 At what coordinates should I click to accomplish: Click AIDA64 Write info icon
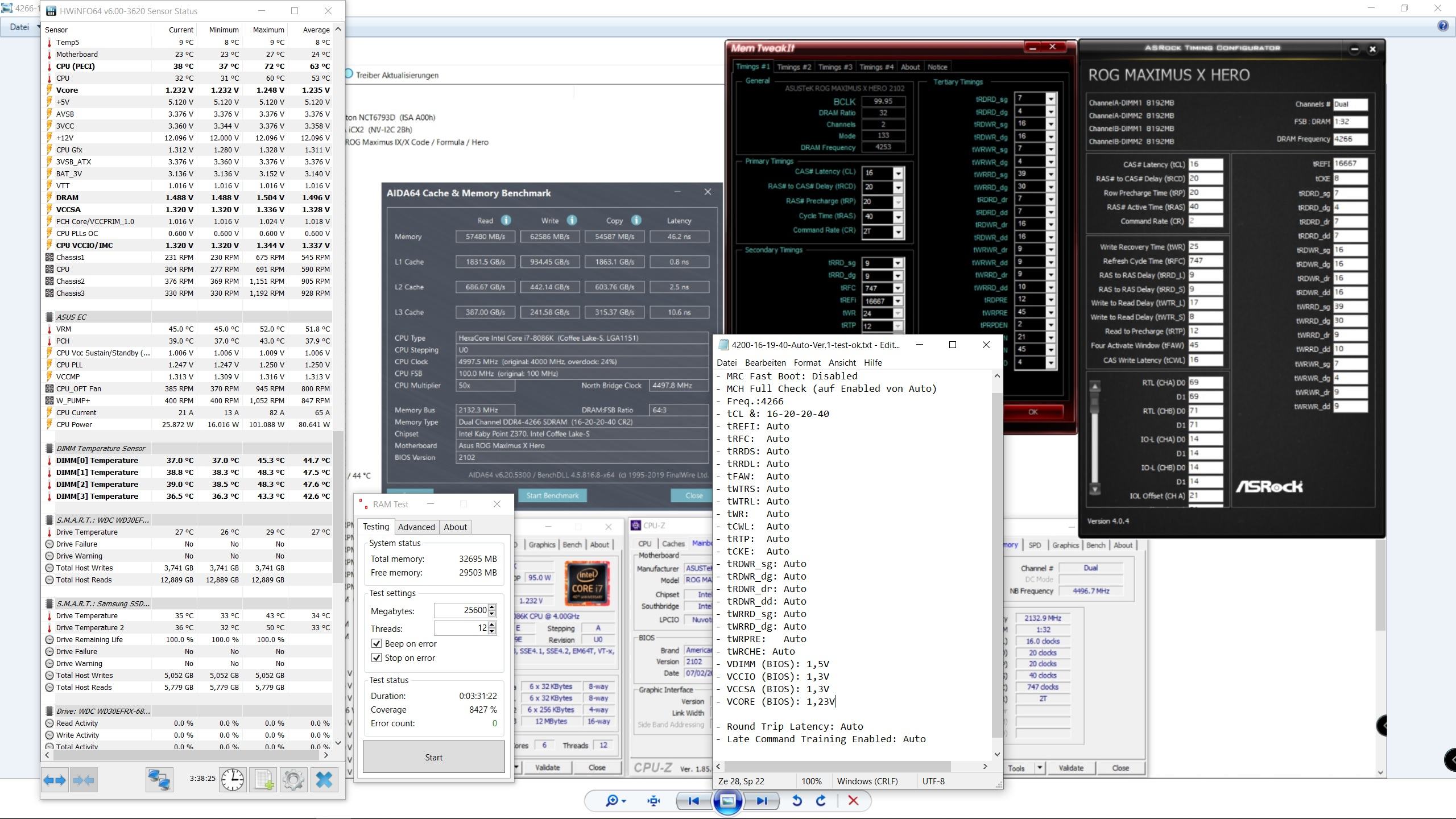click(572, 220)
